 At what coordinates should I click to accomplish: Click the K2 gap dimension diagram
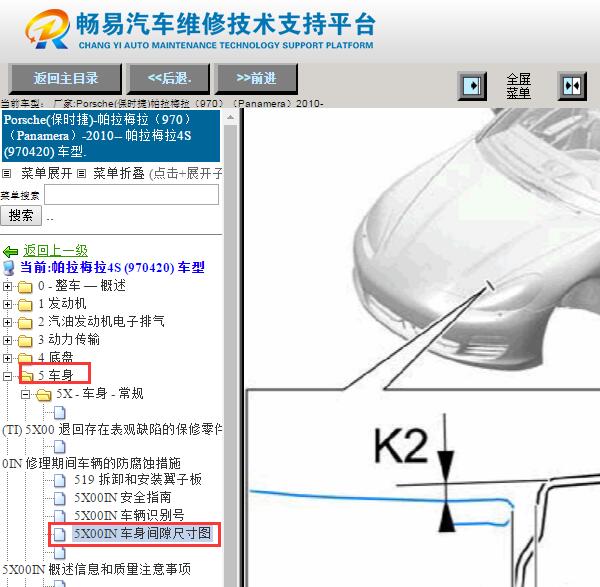[422, 488]
